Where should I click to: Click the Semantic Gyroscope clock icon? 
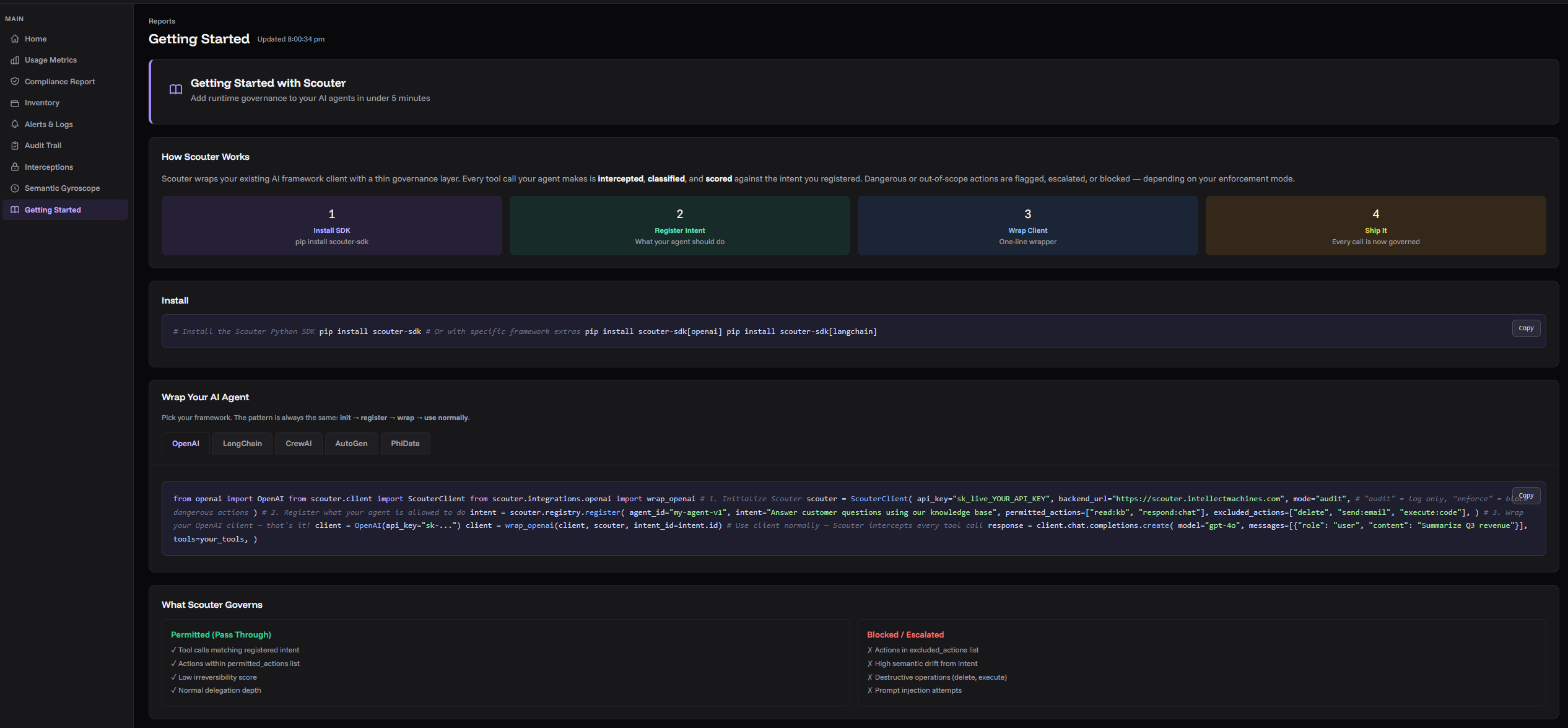15,188
